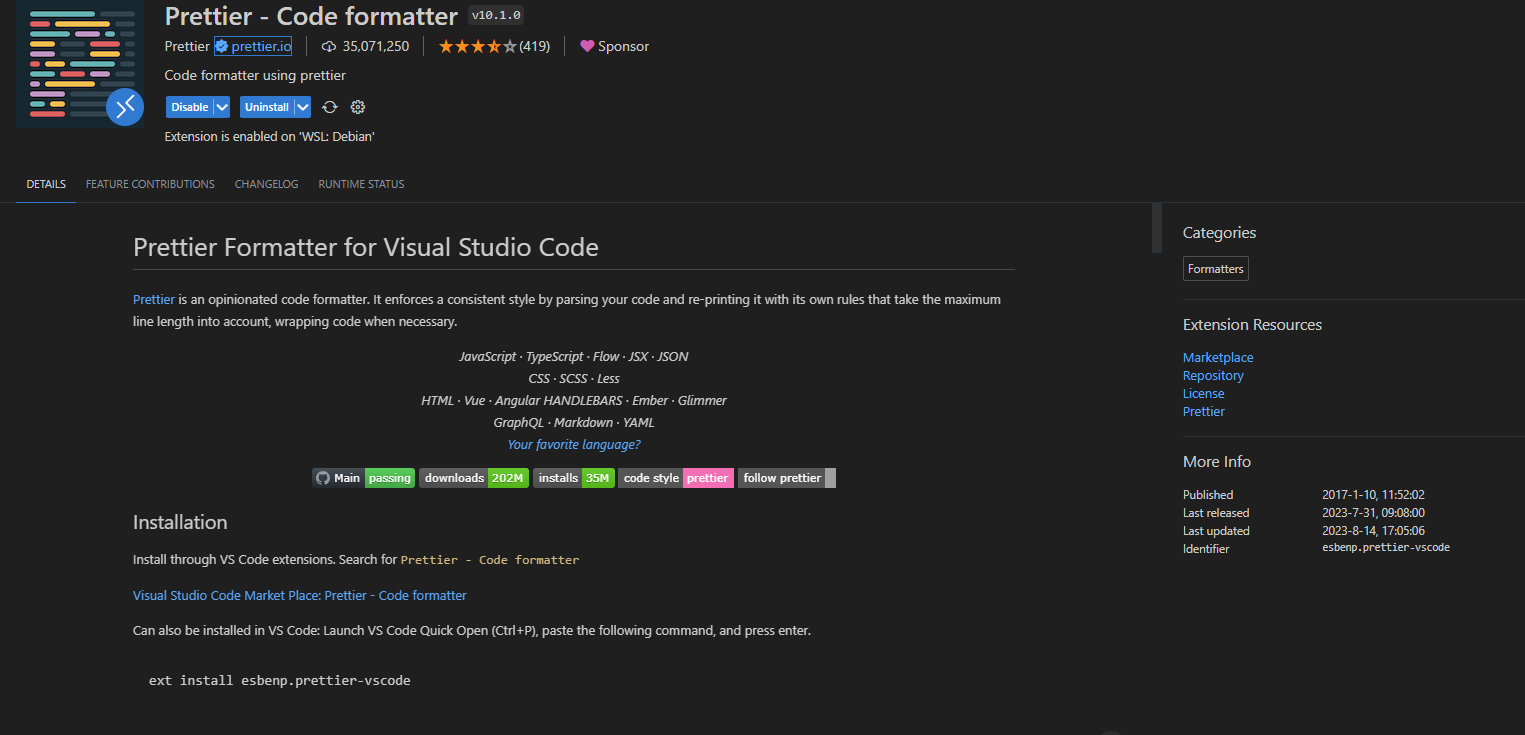This screenshot has height=735, width=1525.
Task: Open the RUNTIME STATUS tab
Action: (x=361, y=184)
